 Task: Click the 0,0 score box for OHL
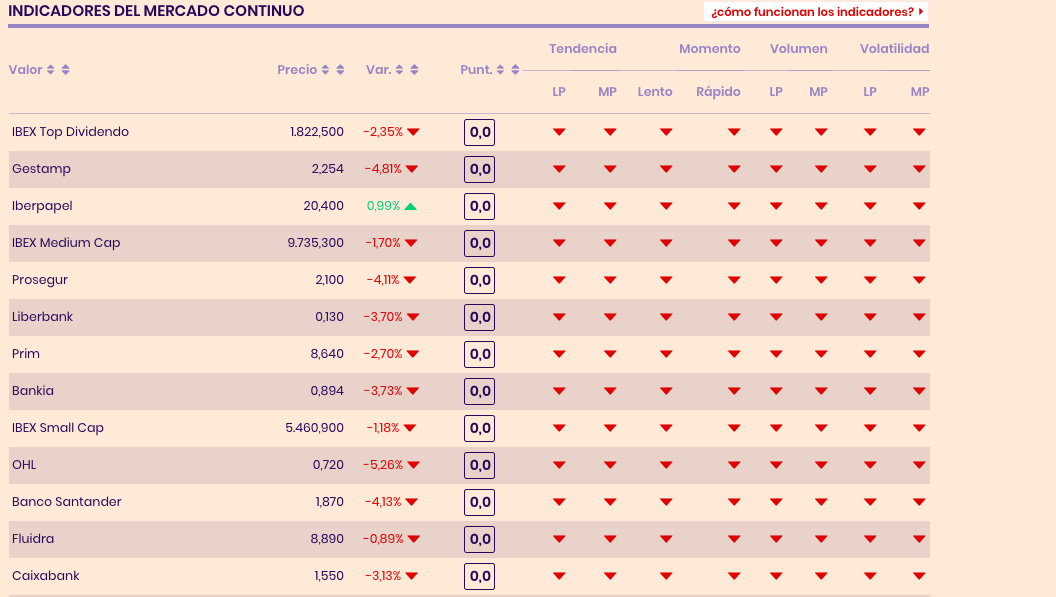point(480,465)
